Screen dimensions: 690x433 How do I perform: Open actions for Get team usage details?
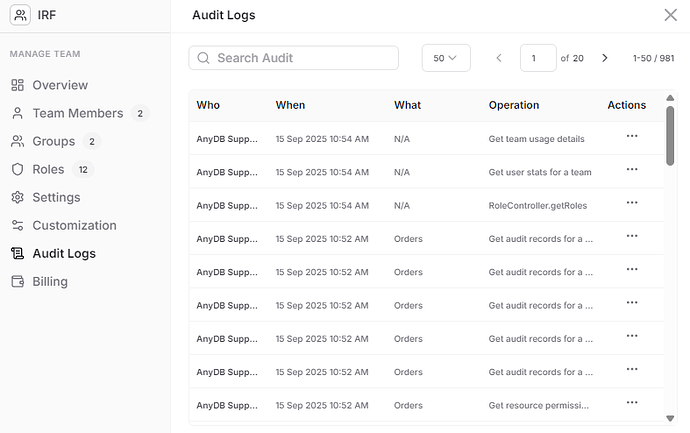(x=632, y=136)
